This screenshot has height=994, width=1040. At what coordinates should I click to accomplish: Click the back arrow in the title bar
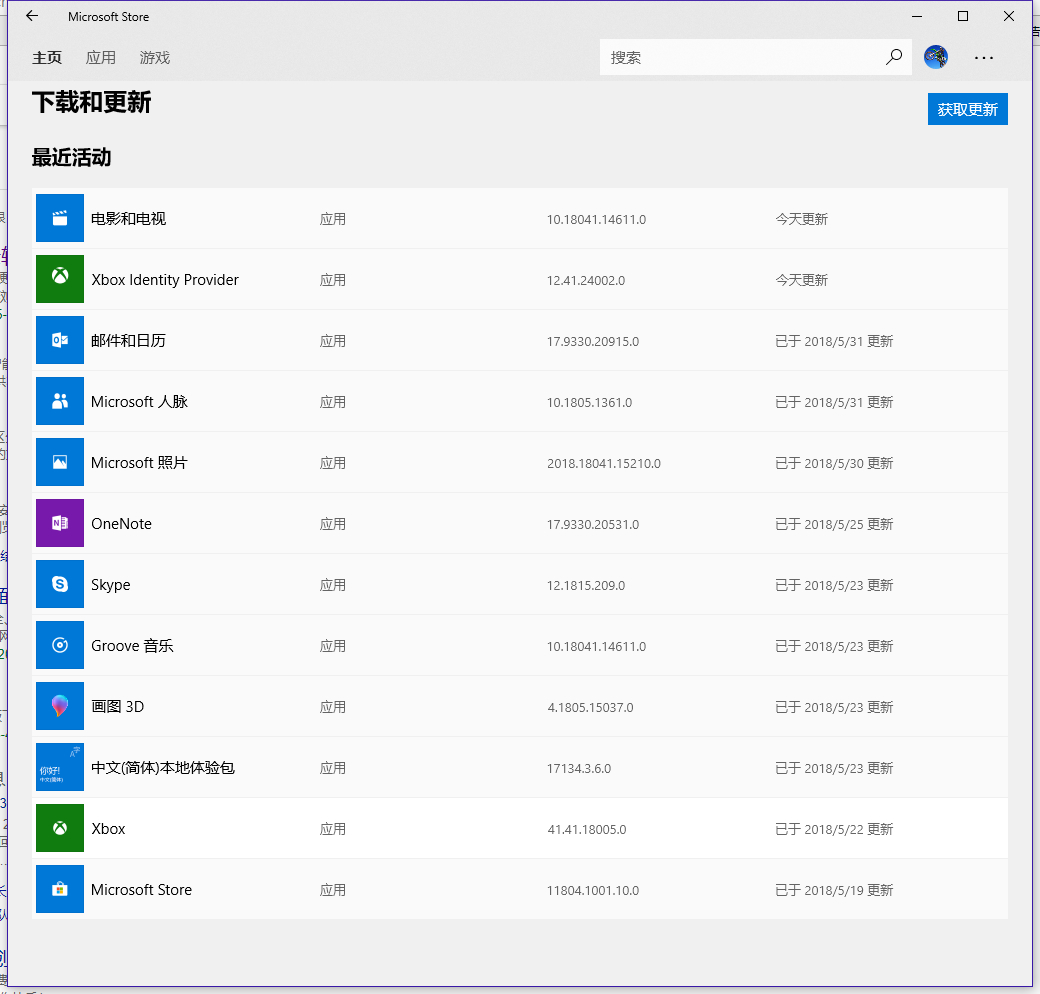(32, 17)
